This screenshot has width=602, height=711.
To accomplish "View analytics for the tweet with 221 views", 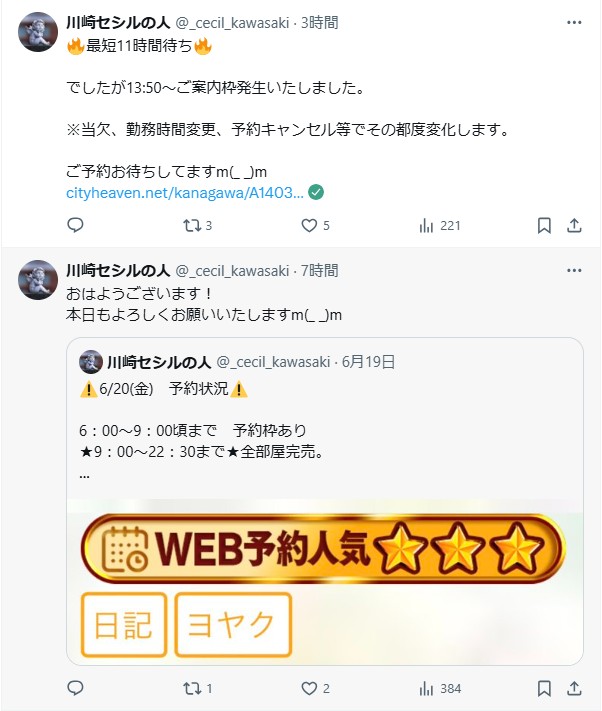I will tap(440, 225).
